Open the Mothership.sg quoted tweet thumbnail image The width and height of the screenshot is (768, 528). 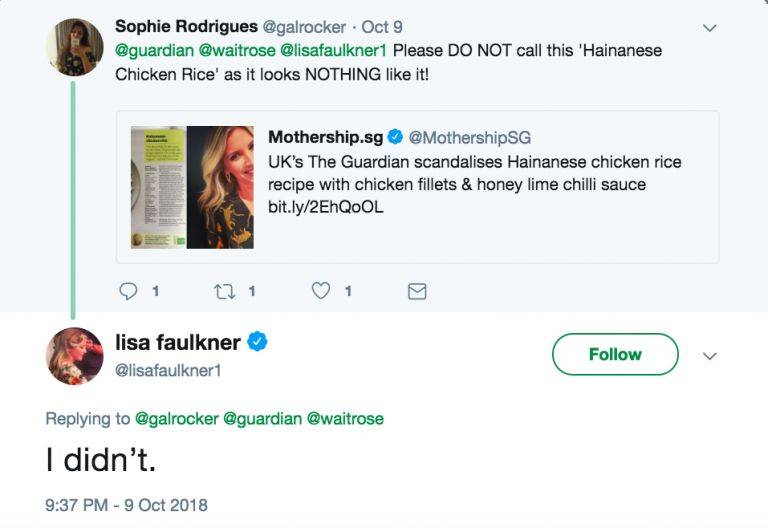click(192, 187)
